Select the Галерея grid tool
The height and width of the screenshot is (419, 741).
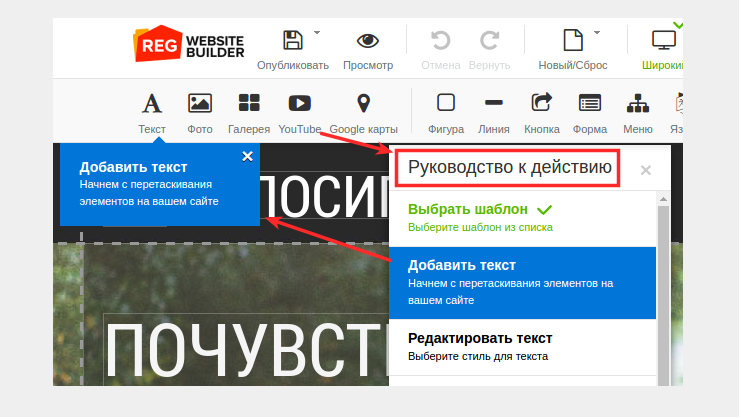pyautogui.click(x=249, y=113)
